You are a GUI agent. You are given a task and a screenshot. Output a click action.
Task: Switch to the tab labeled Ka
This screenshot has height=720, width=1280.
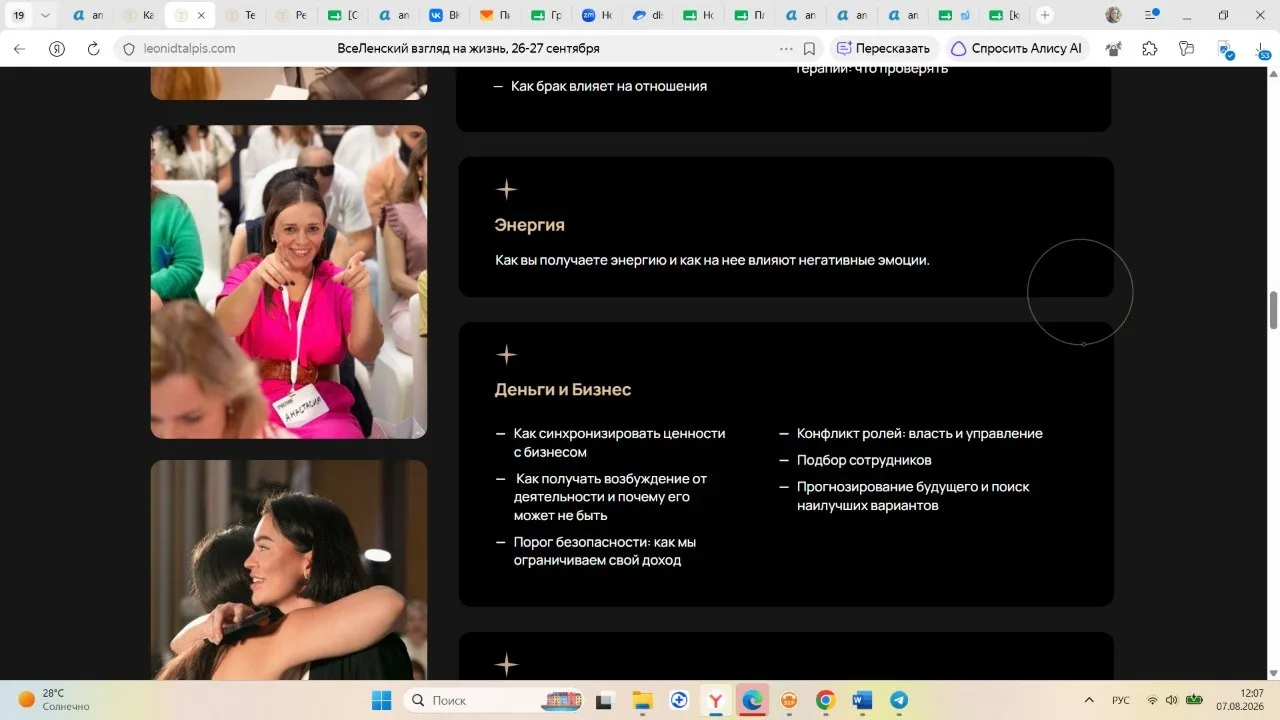coord(139,15)
